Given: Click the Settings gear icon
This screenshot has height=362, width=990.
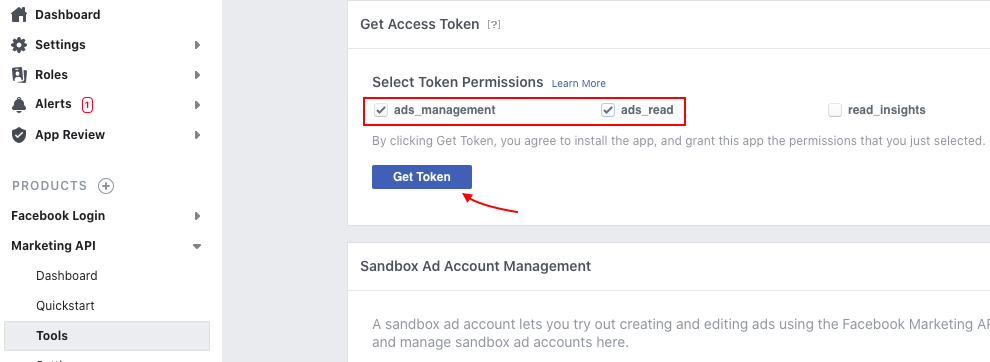Looking at the screenshot, I should [x=20, y=45].
